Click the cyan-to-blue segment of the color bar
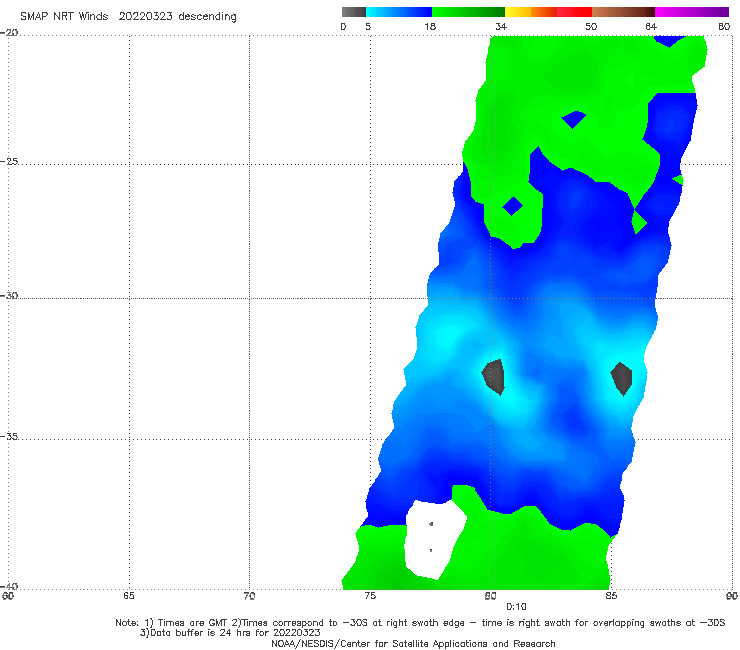Screen dimensions: 740x650 (399, 12)
